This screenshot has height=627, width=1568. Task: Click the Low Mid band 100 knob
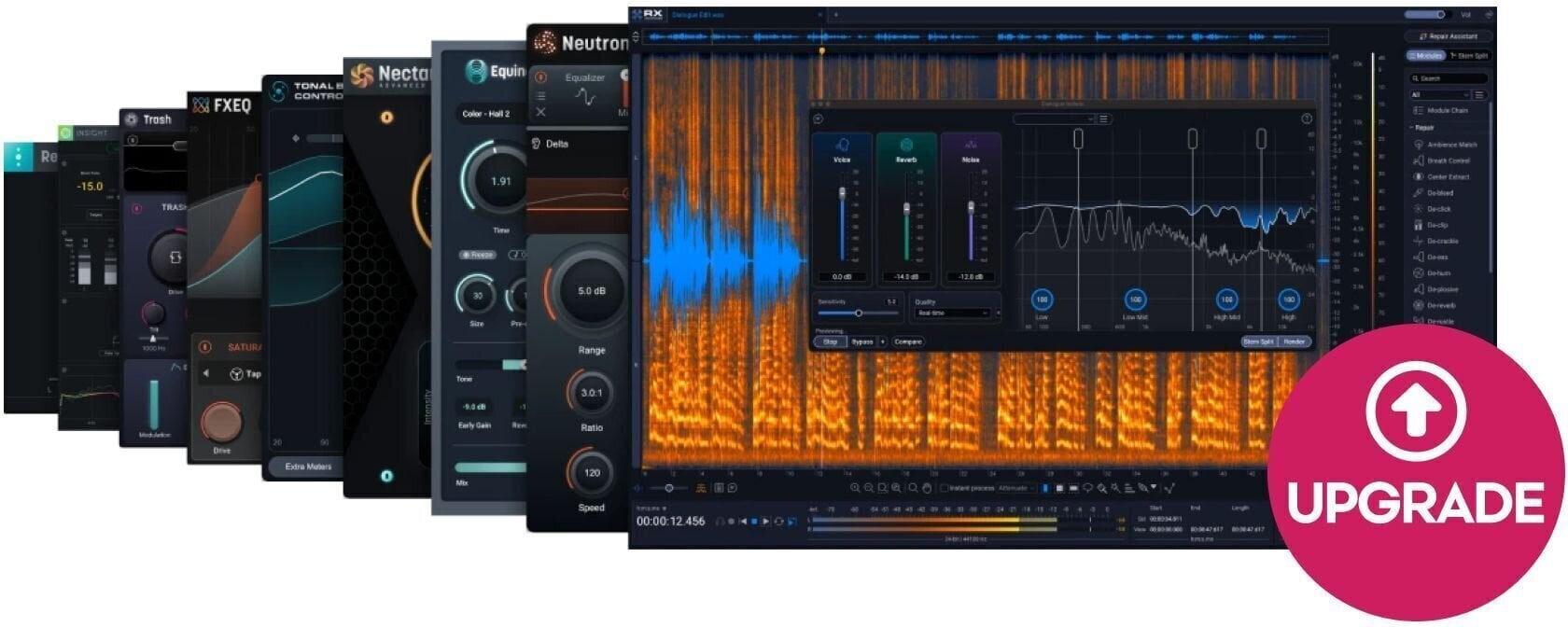pos(1135,300)
